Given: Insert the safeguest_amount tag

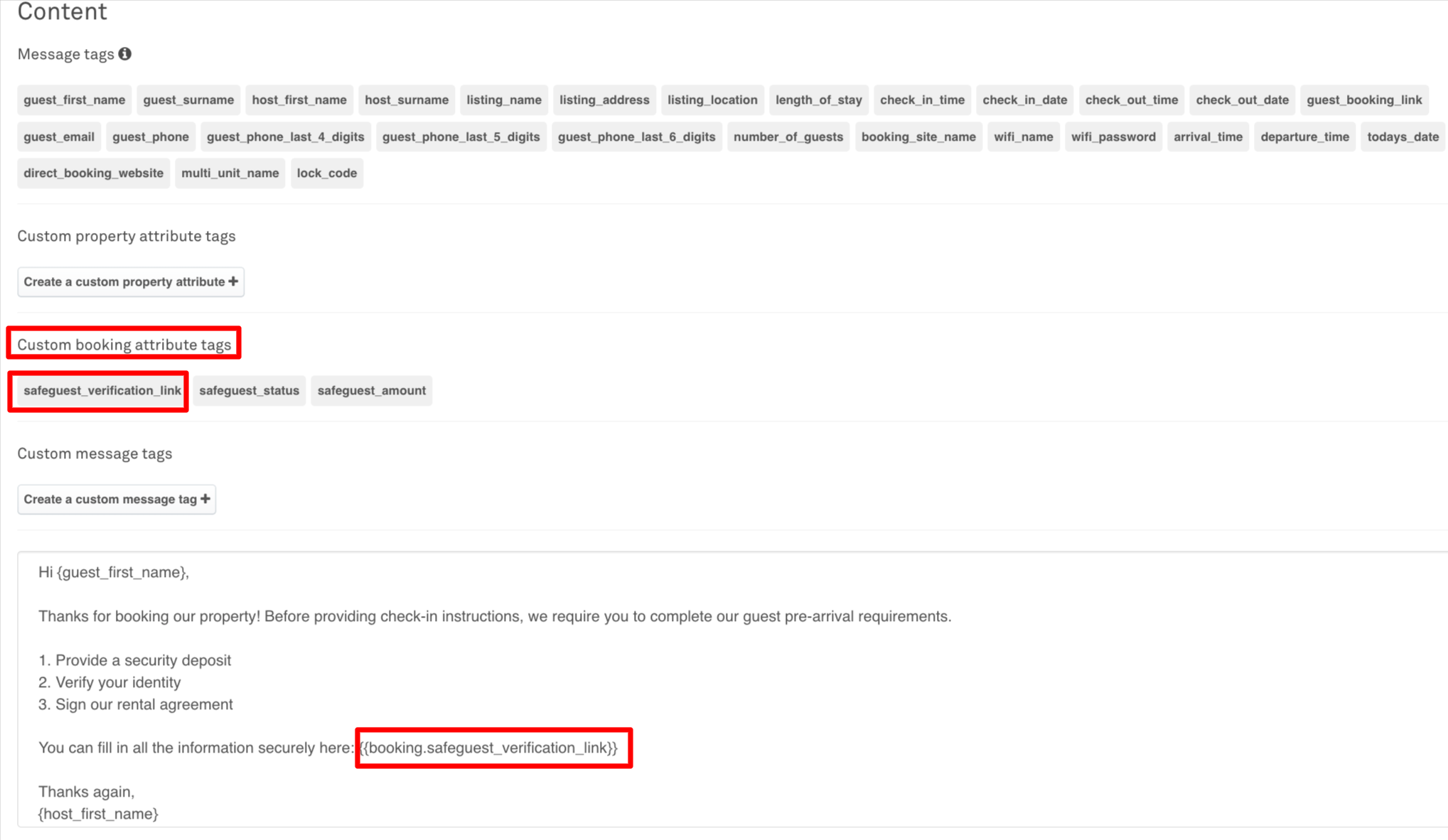Looking at the screenshot, I should pyautogui.click(x=371, y=391).
